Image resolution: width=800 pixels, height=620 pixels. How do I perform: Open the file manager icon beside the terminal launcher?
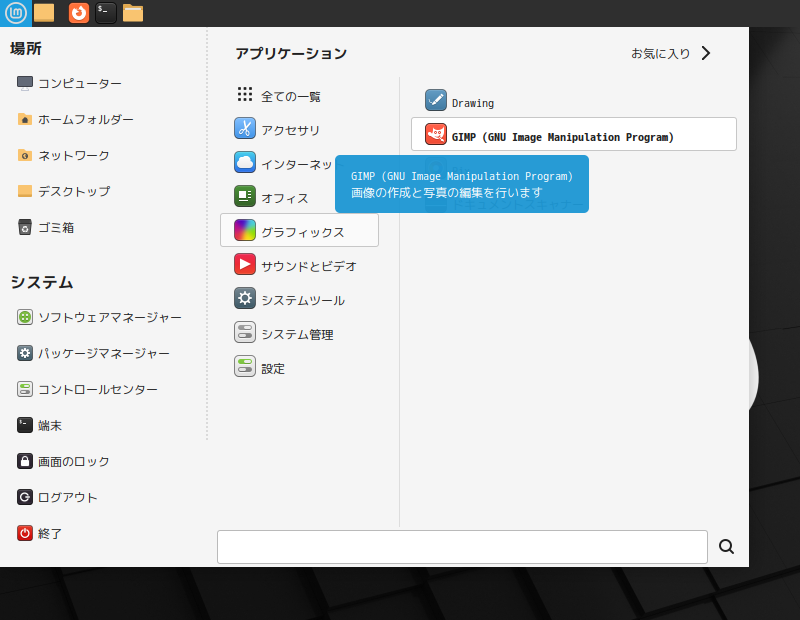(133, 13)
